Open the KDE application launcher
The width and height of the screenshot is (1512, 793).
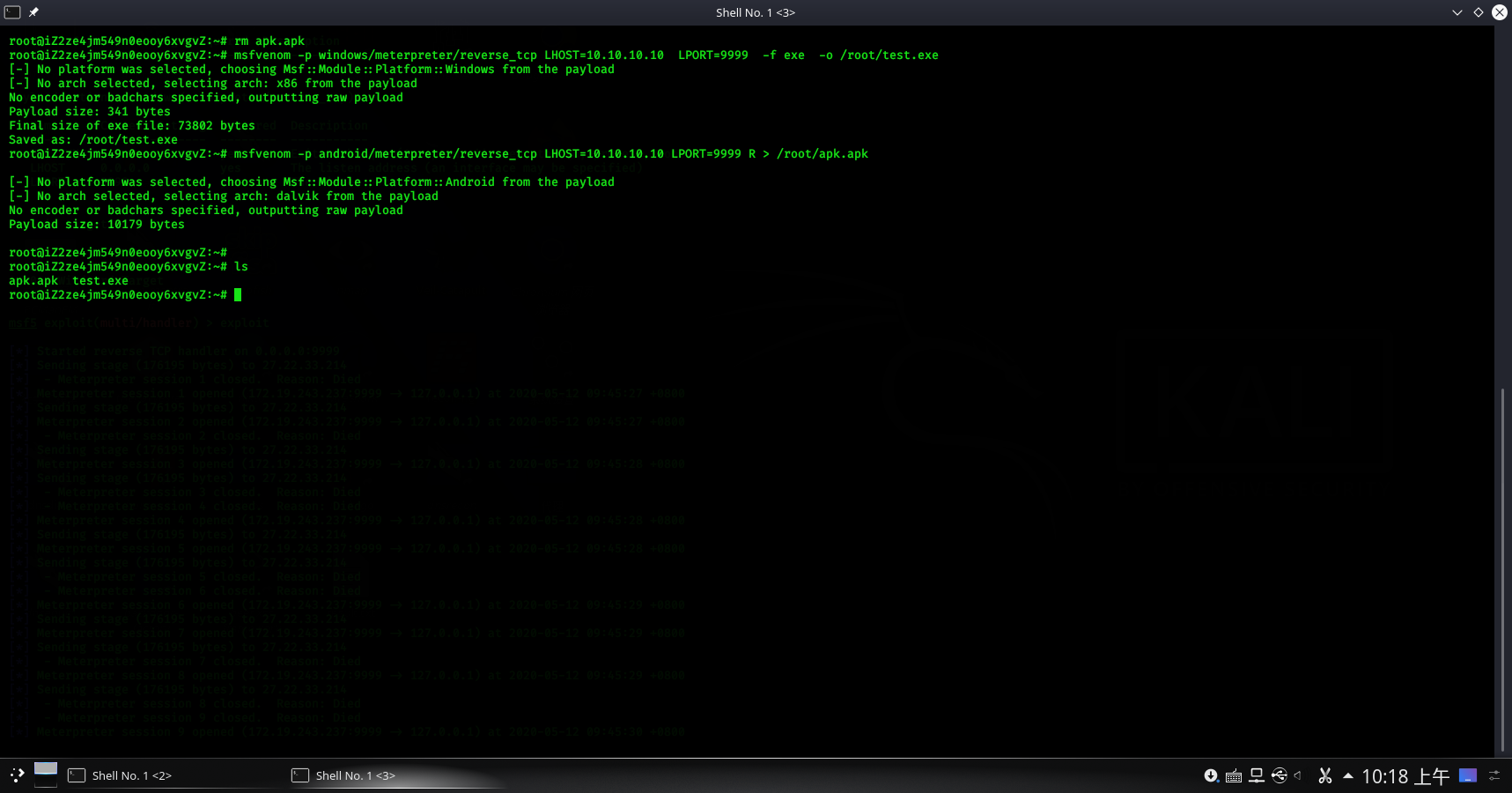pos(17,775)
